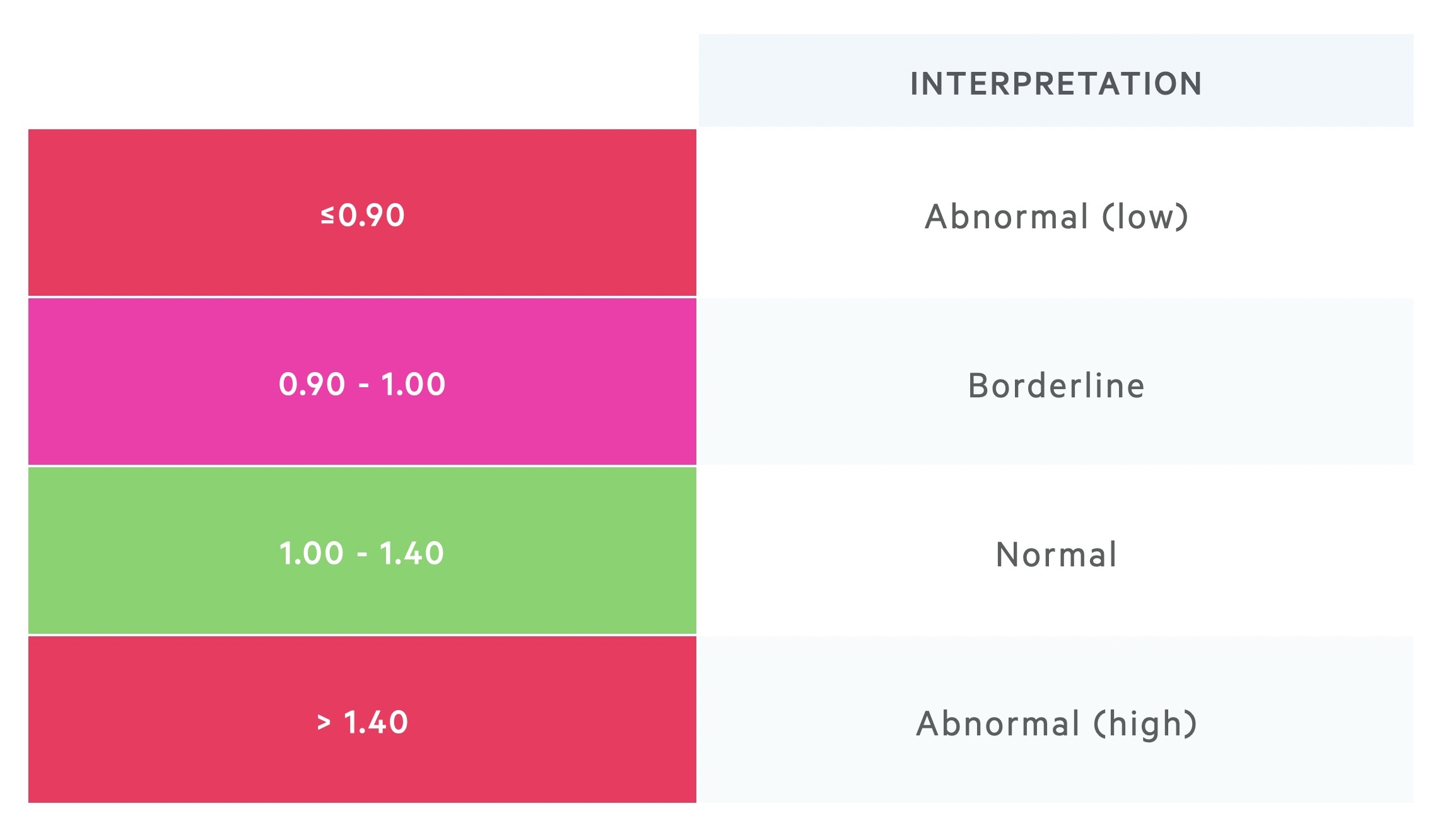Click the hyphen in the green range

click(x=362, y=554)
